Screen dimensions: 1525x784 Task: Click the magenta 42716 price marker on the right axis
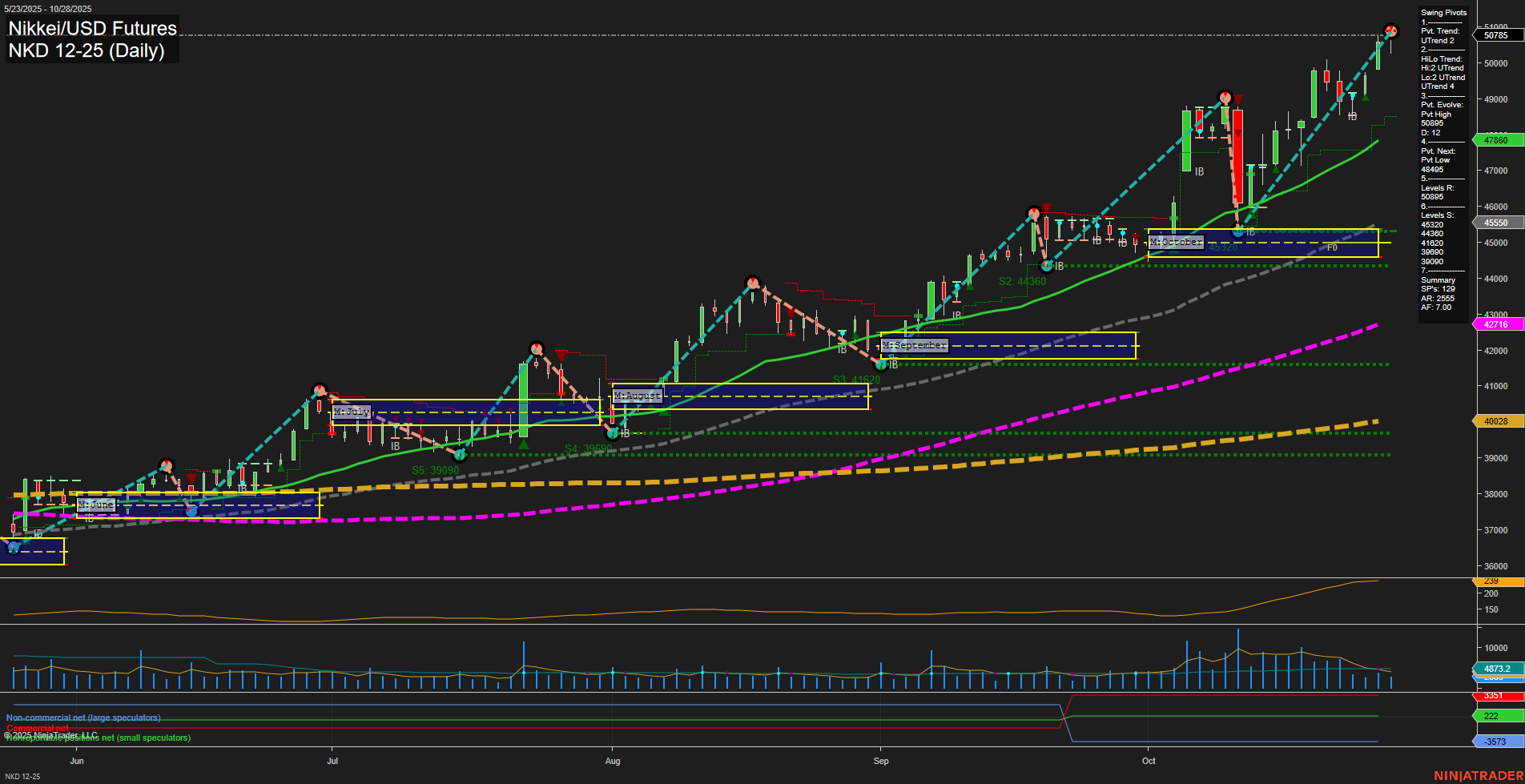pos(1495,324)
